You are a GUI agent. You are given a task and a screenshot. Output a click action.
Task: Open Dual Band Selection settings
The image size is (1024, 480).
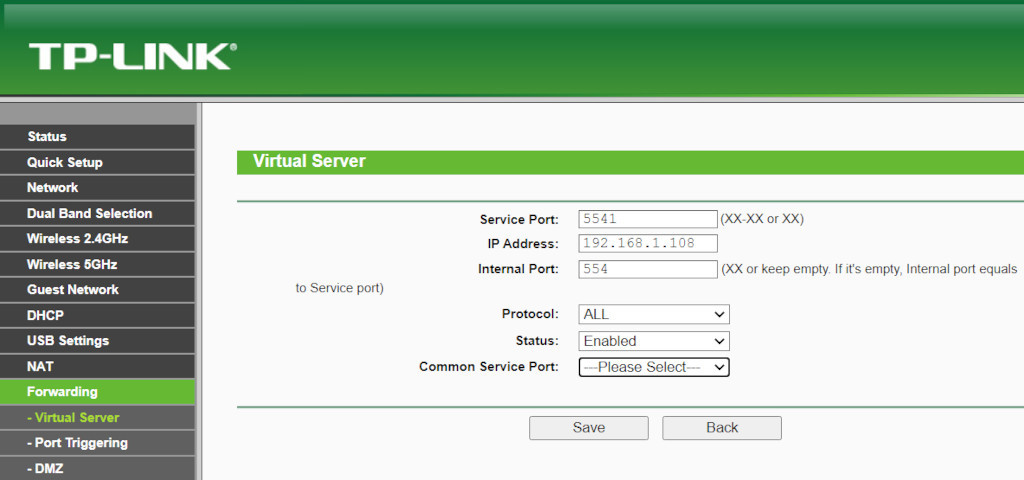90,213
